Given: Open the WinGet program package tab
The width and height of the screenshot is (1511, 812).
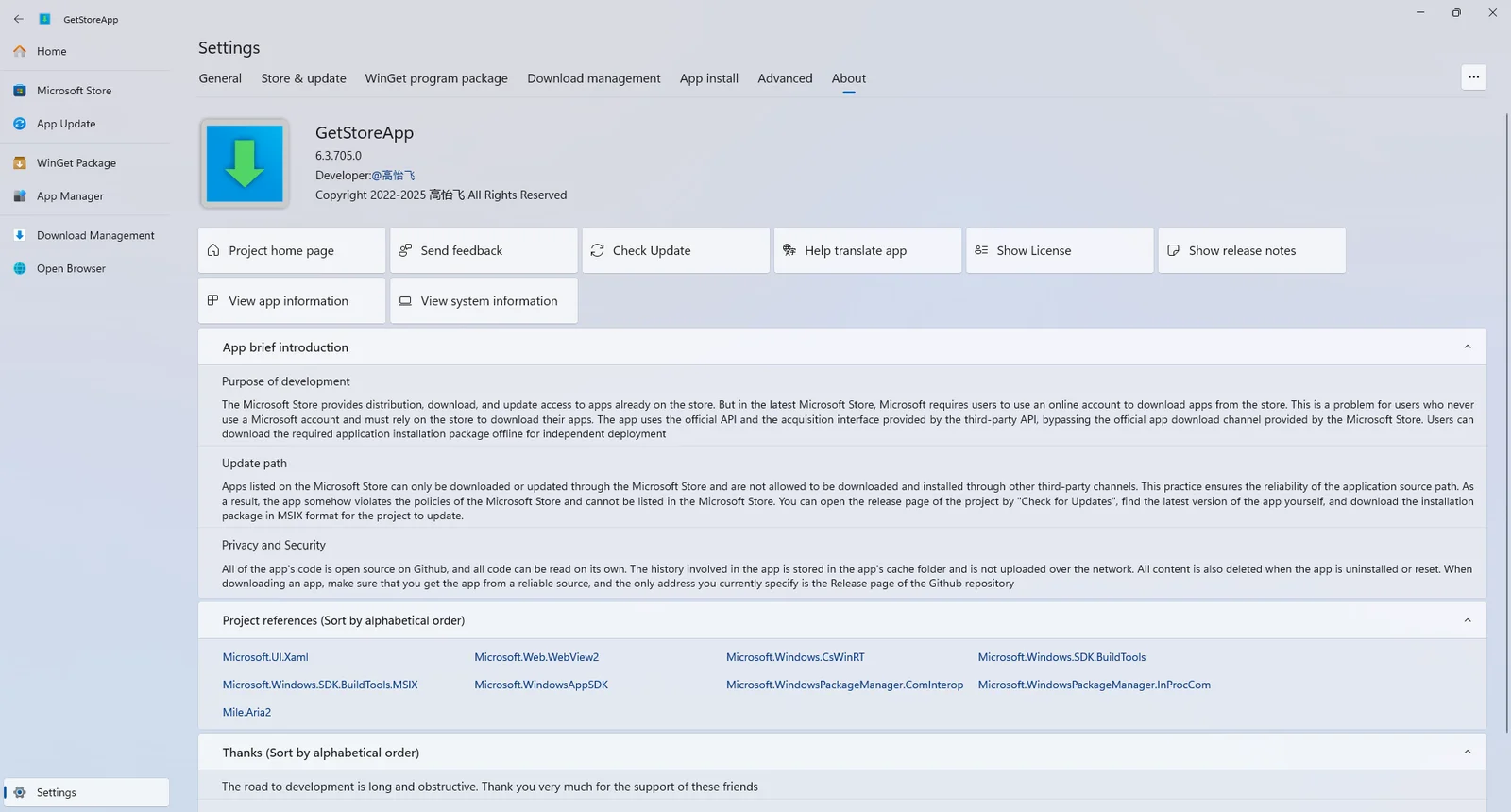Looking at the screenshot, I should (x=436, y=78).
